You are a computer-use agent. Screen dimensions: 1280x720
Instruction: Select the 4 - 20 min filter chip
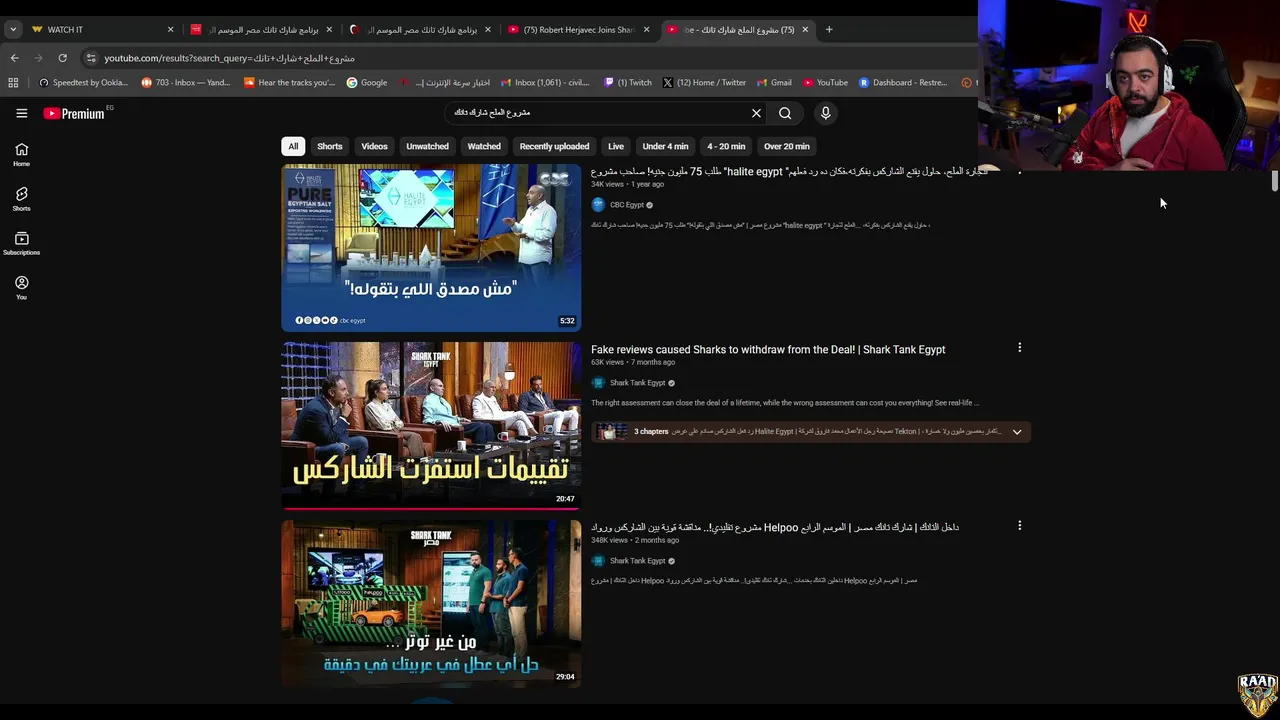point(726,146)
